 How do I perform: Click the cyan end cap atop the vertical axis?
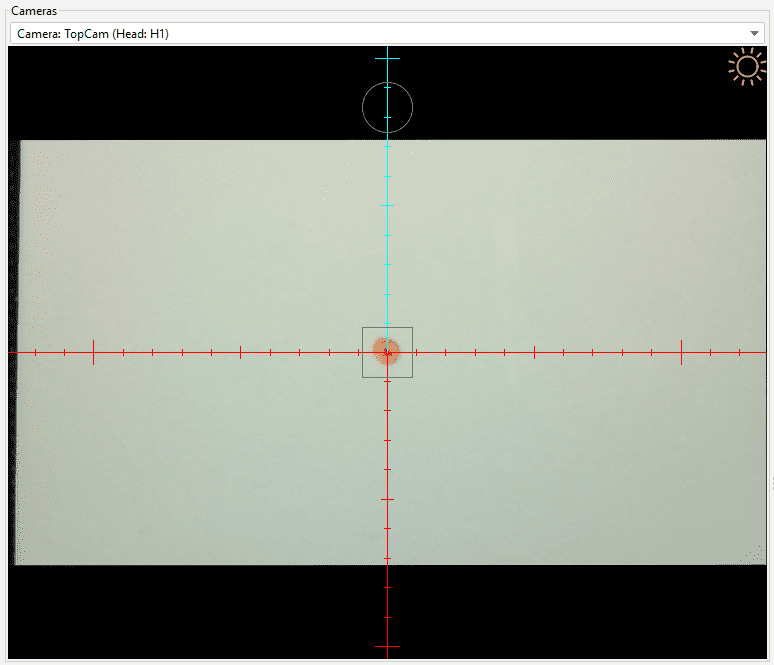(x=387, y=59)
